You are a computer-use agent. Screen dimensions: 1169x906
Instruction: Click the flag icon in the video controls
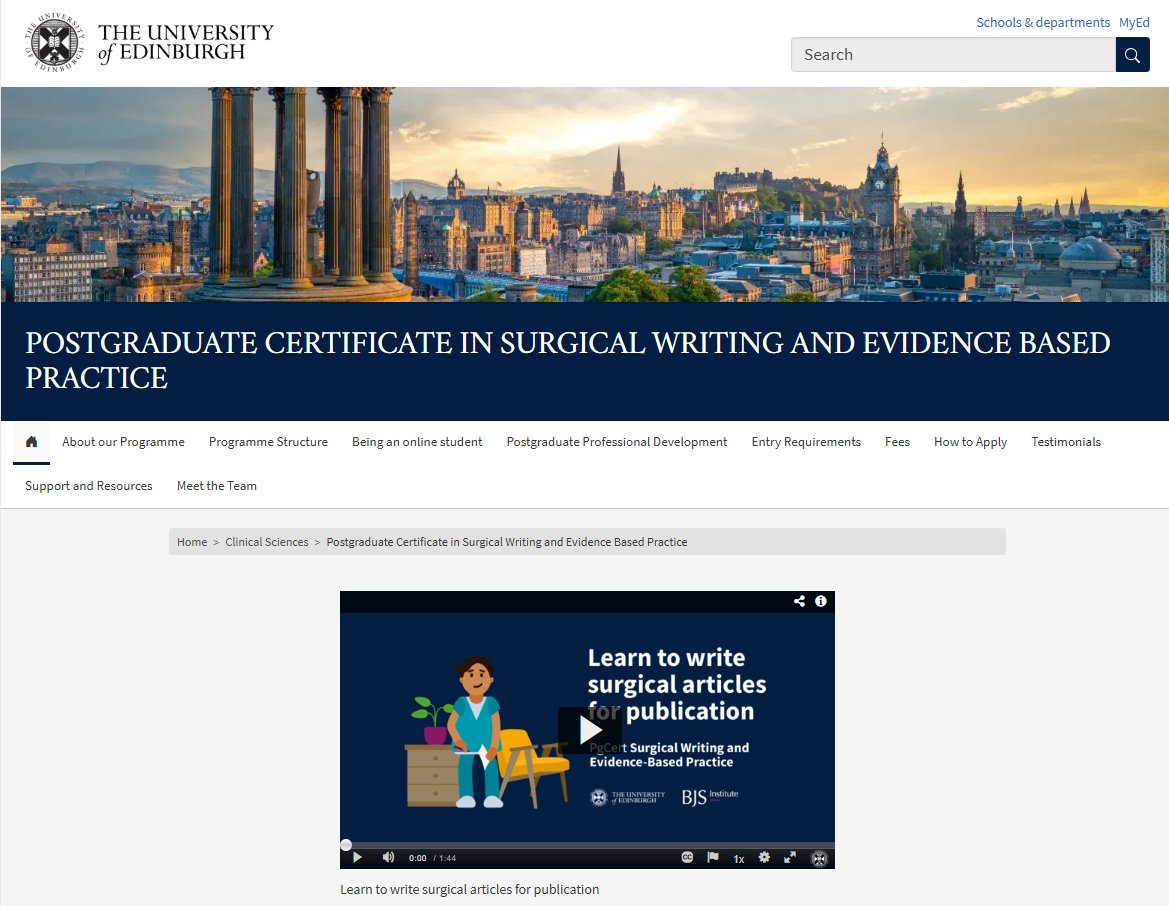pyautogui.click(x=713, y=858)
